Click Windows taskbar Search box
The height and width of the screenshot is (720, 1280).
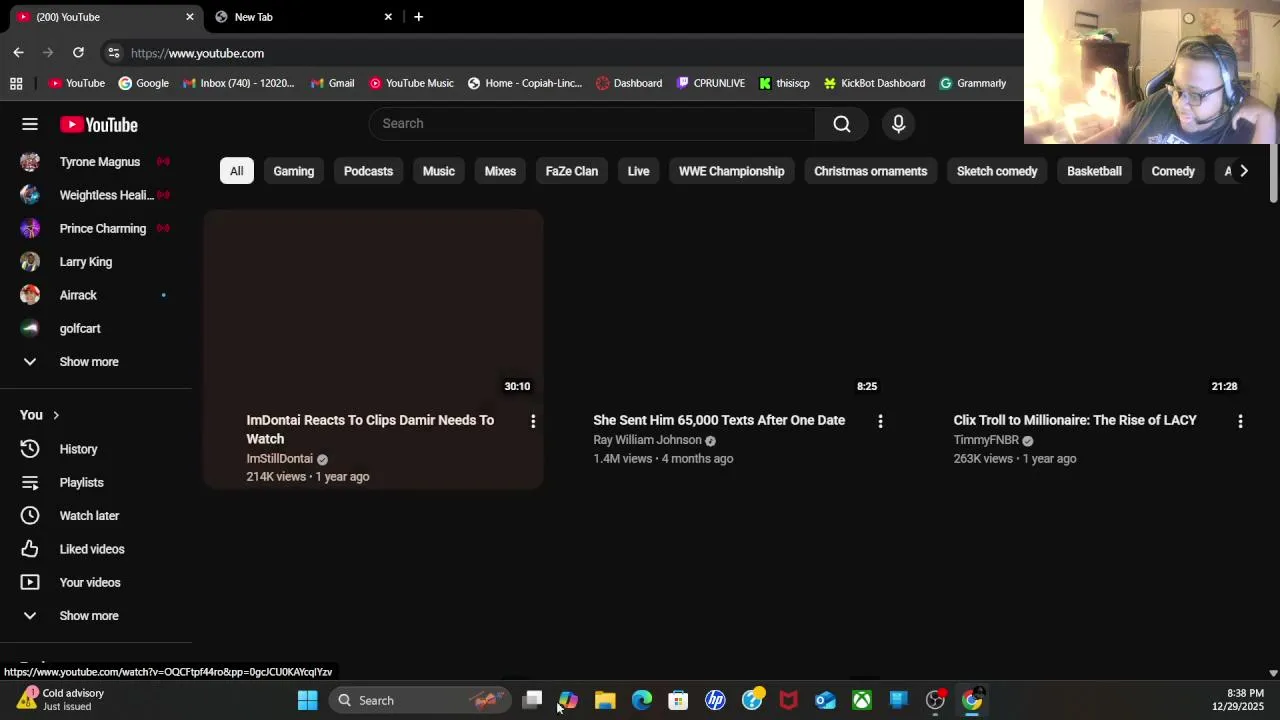[420, 700]
